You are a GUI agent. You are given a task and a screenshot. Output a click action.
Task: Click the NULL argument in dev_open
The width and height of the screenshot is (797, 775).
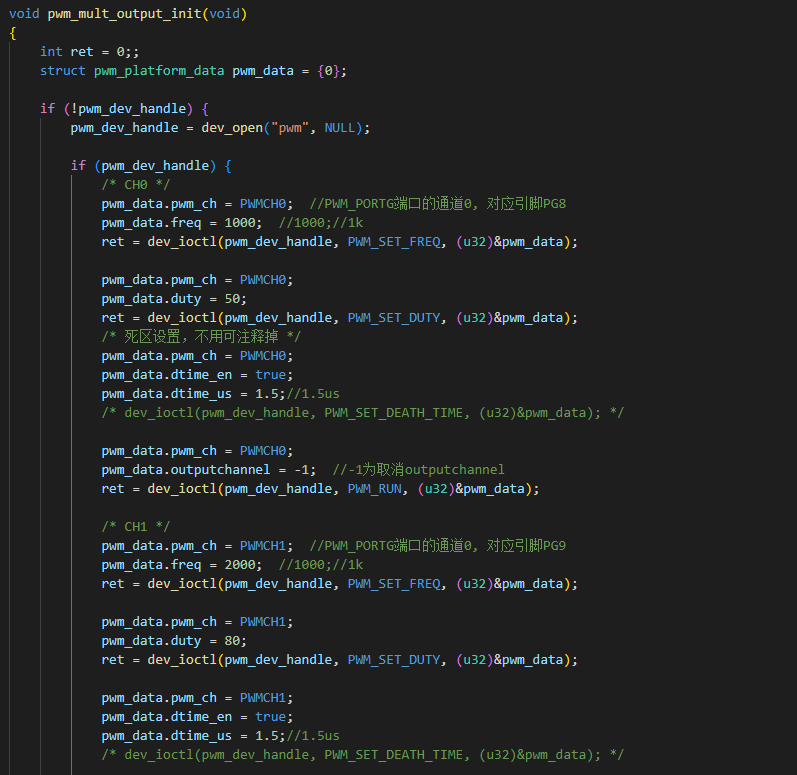340,128
